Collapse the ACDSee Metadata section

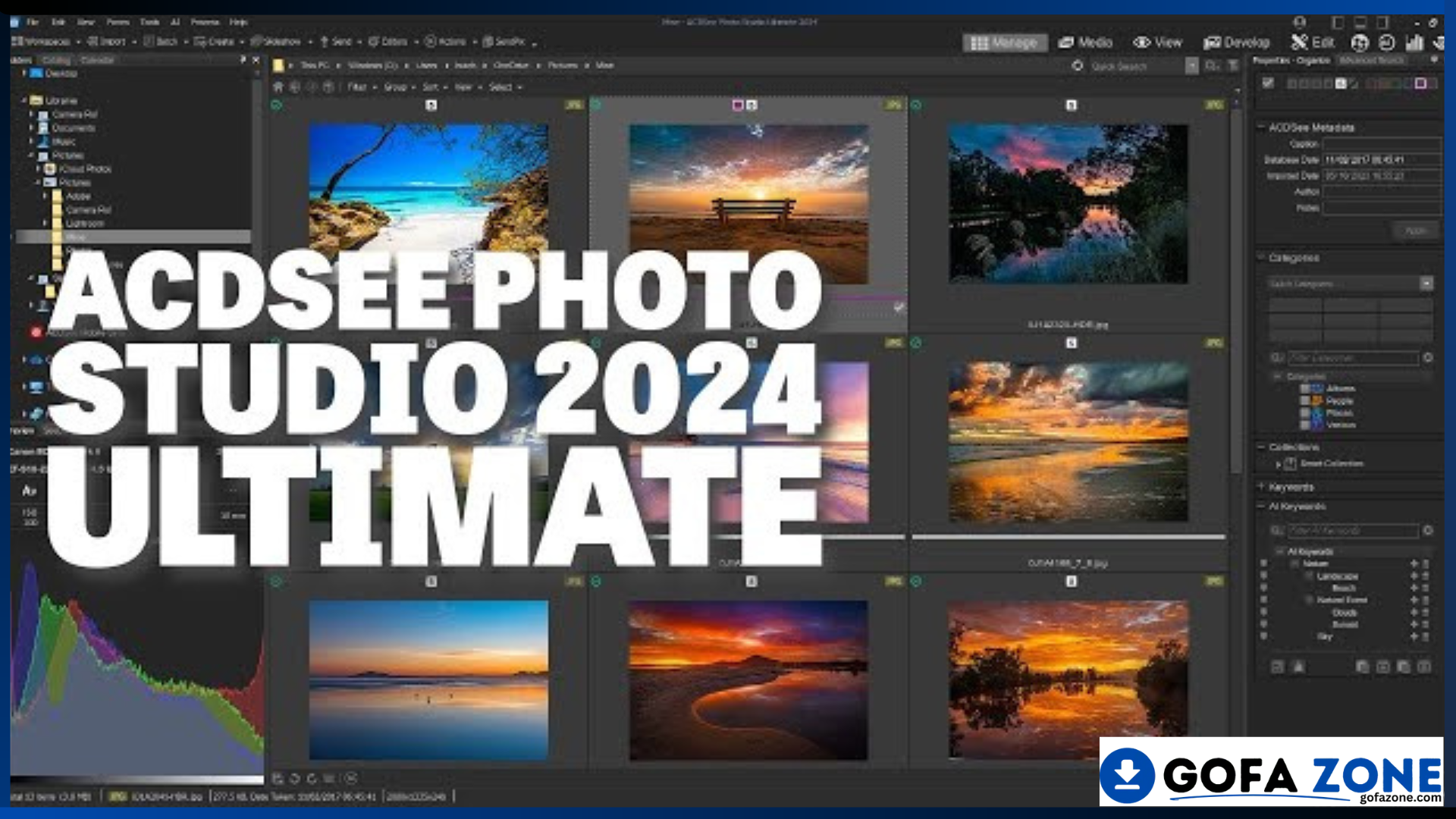click(x=1261, y=127)
